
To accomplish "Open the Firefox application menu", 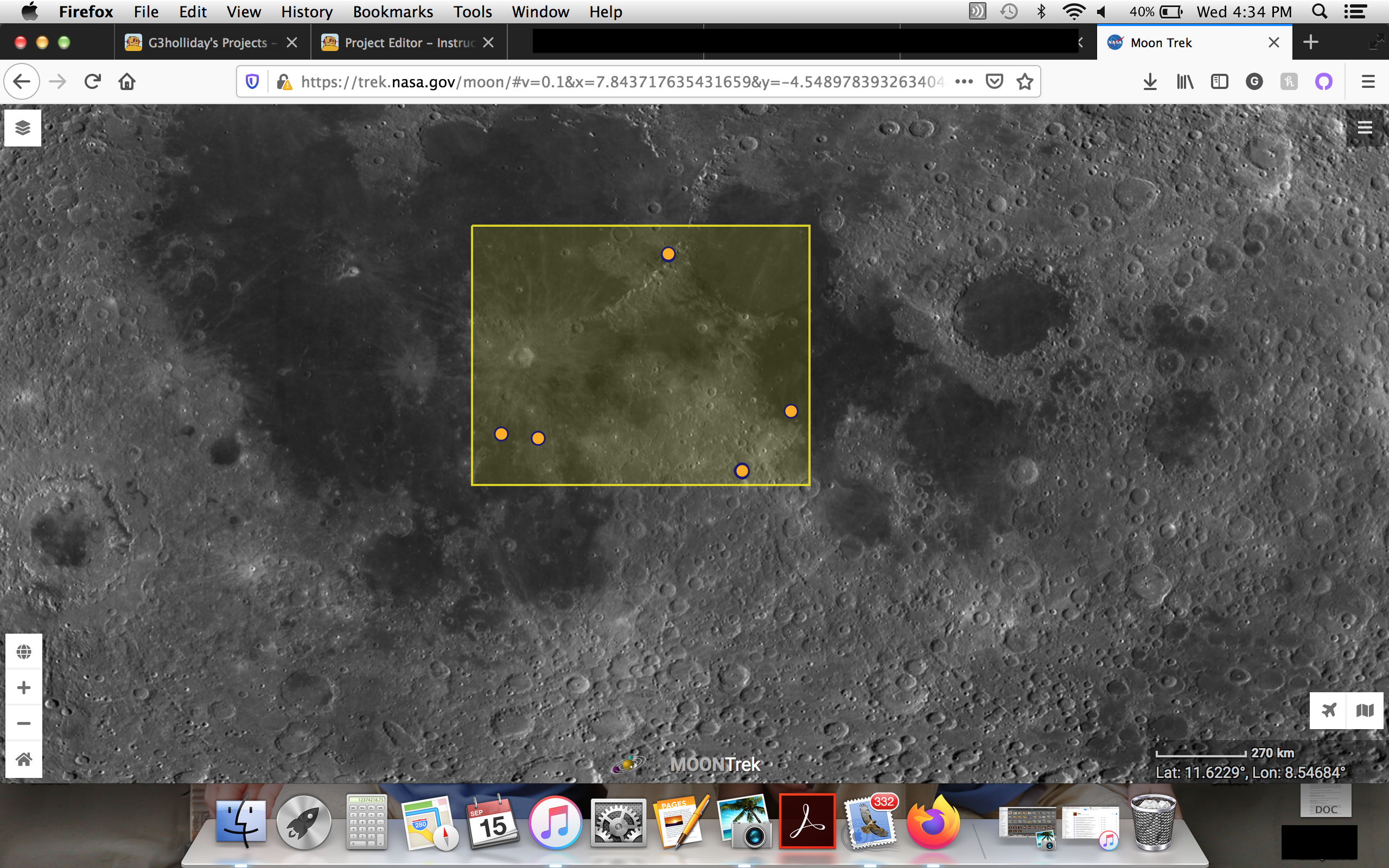I will coord(1368,81).
